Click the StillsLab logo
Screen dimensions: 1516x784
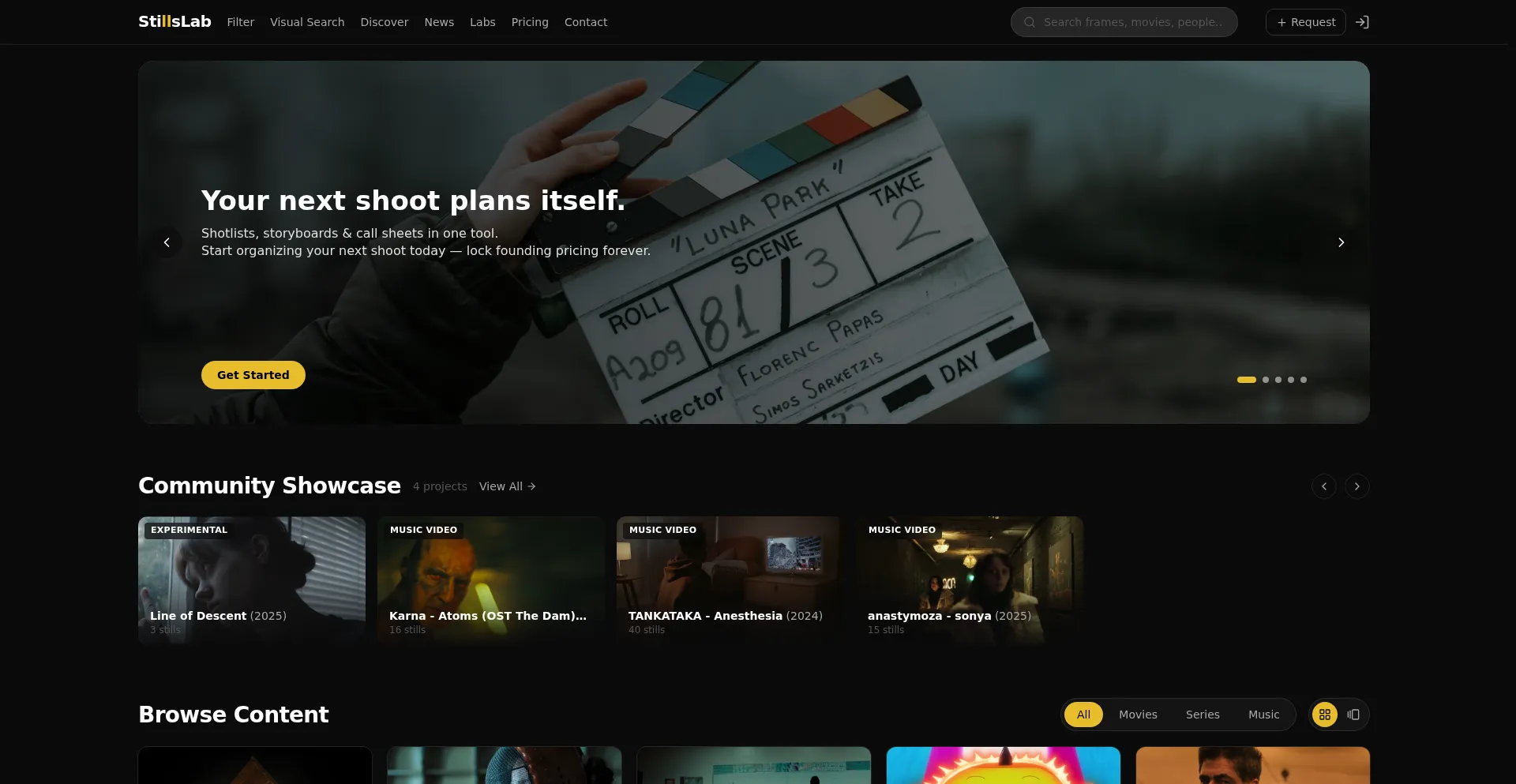[174, 21]
